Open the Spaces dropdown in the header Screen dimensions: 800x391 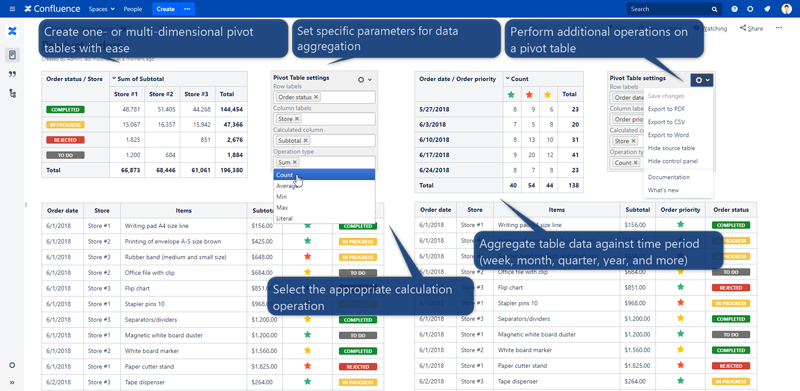[102, 9]
